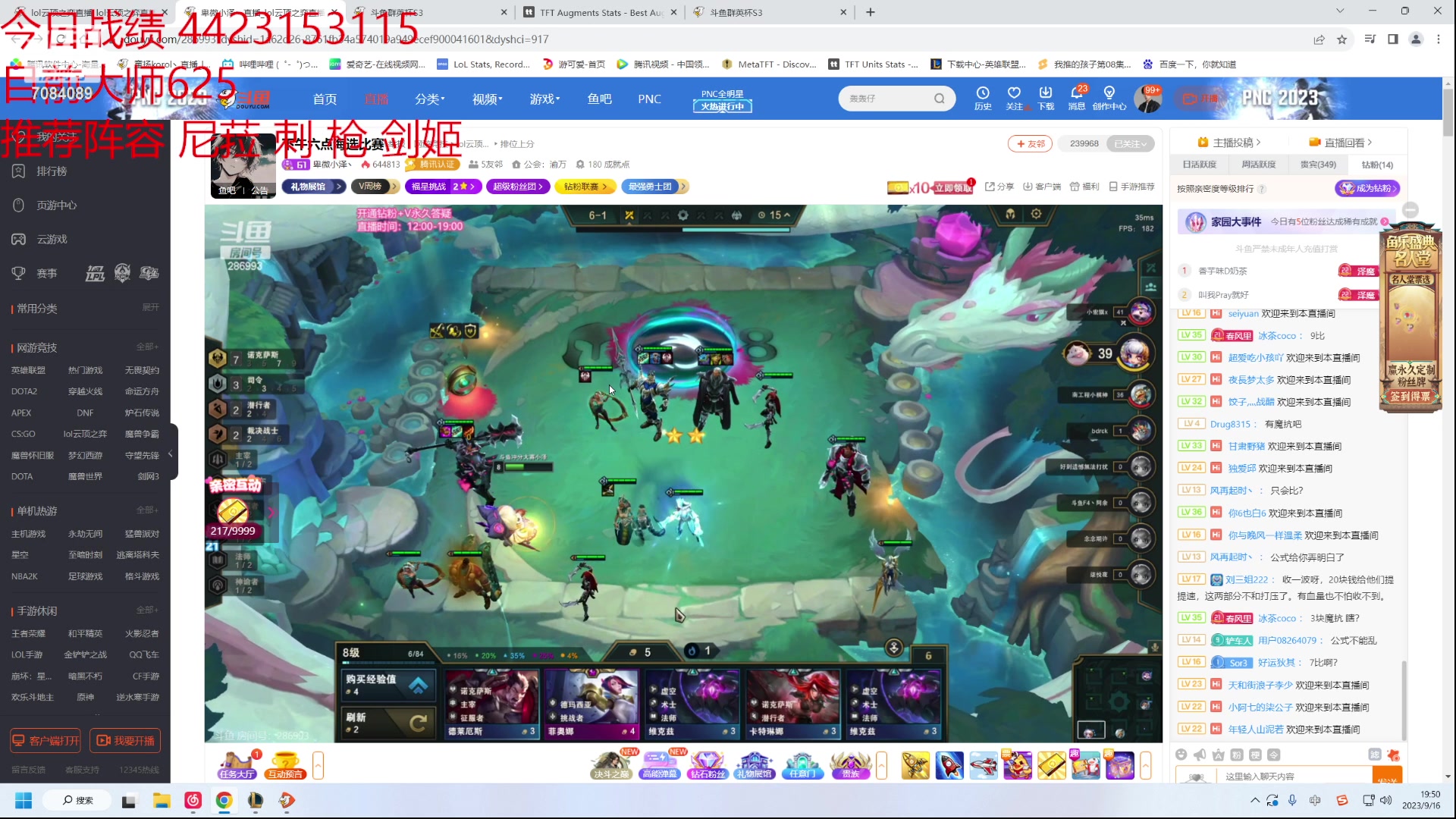The image size is (1456, 819).
Task: Click the 福利 gift icon
Action: coord(1084,187)
